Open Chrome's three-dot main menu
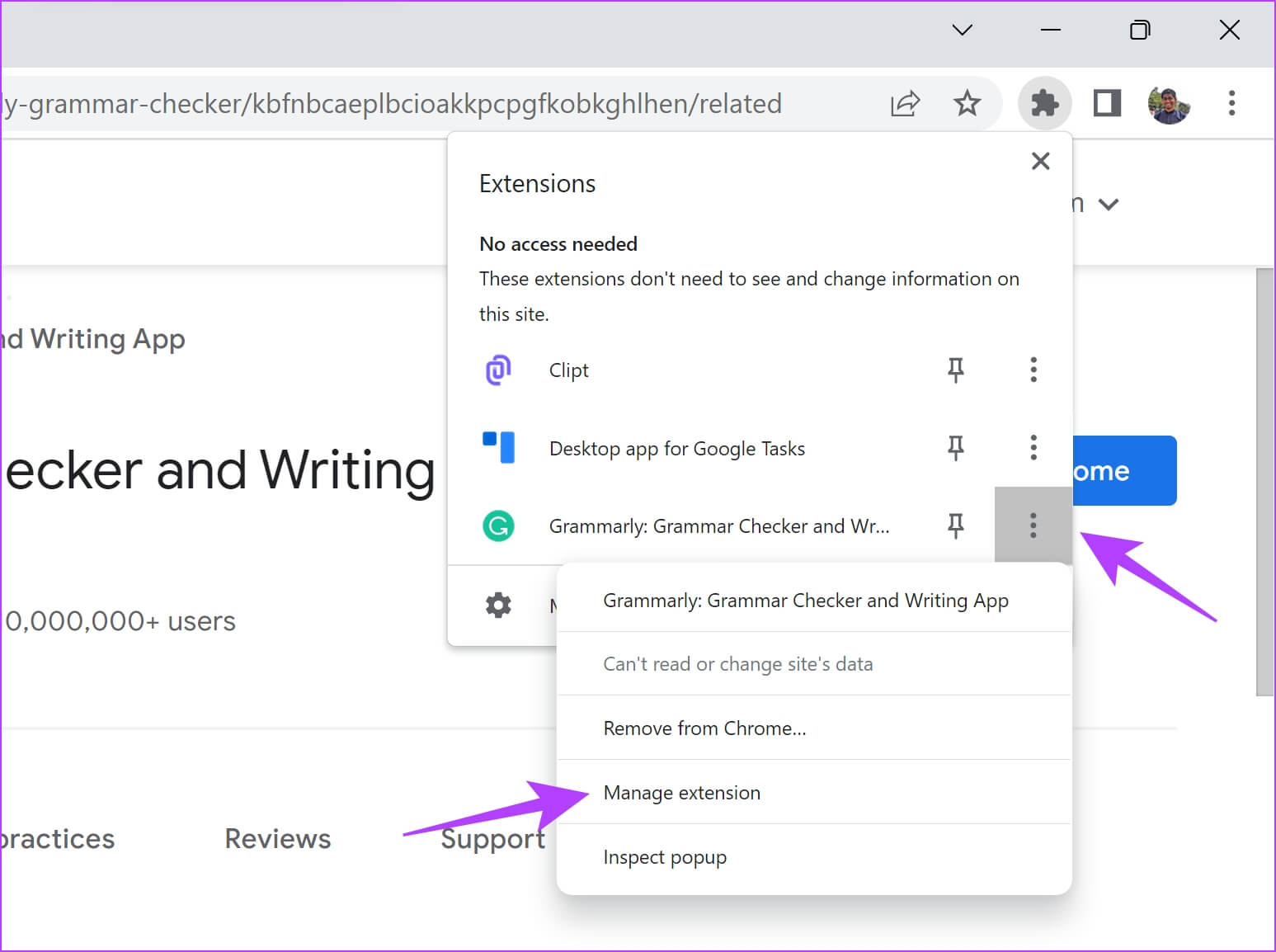Screen dimensions: 1276x952 [x=1231, y=103]
